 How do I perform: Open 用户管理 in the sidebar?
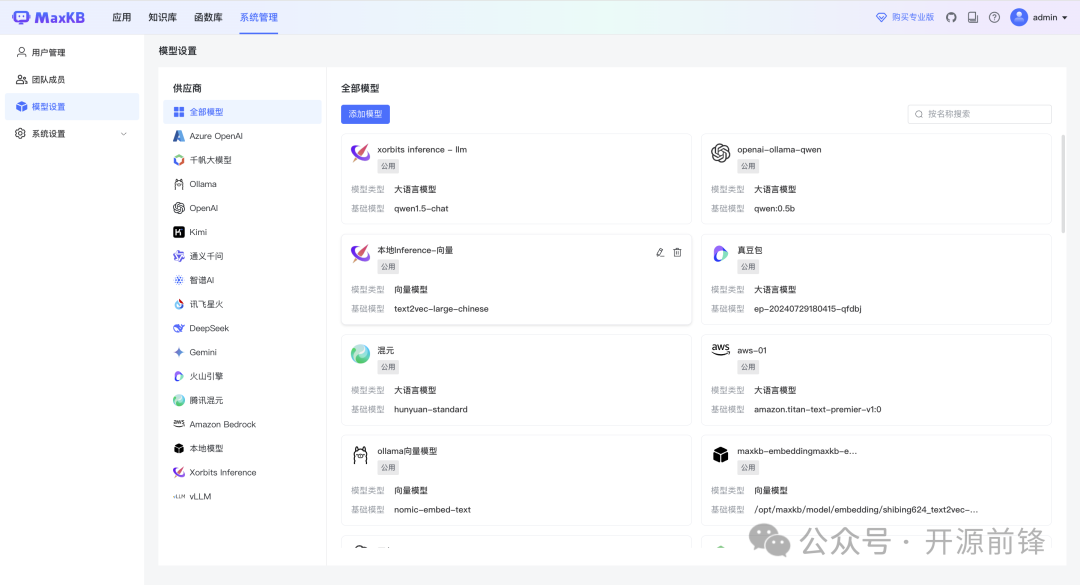(x=48, y=52)
